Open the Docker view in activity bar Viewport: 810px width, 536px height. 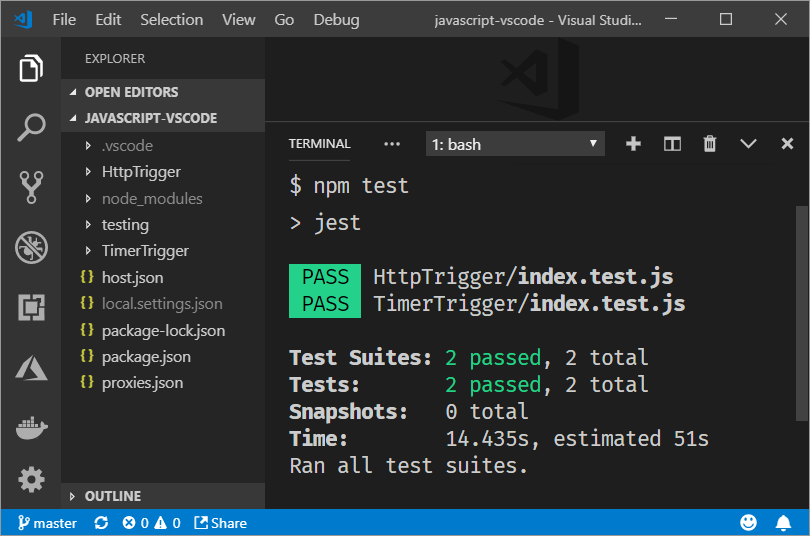pyautogui.click(x=31, y=427)
